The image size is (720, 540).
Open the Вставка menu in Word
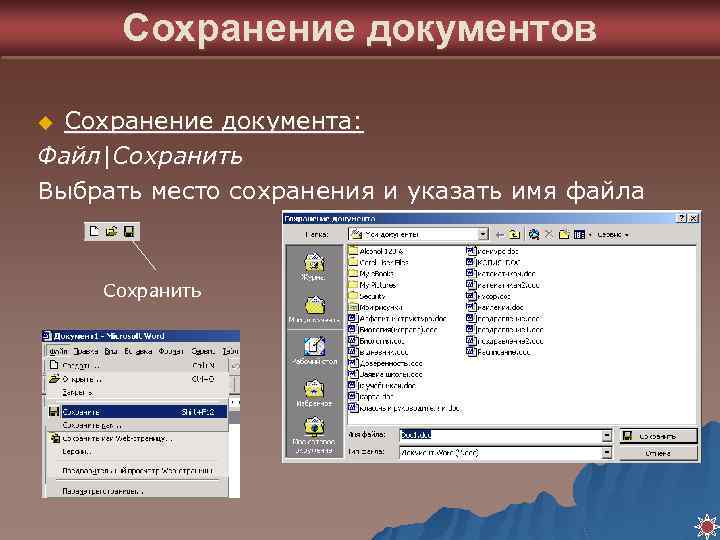point(138,351)
